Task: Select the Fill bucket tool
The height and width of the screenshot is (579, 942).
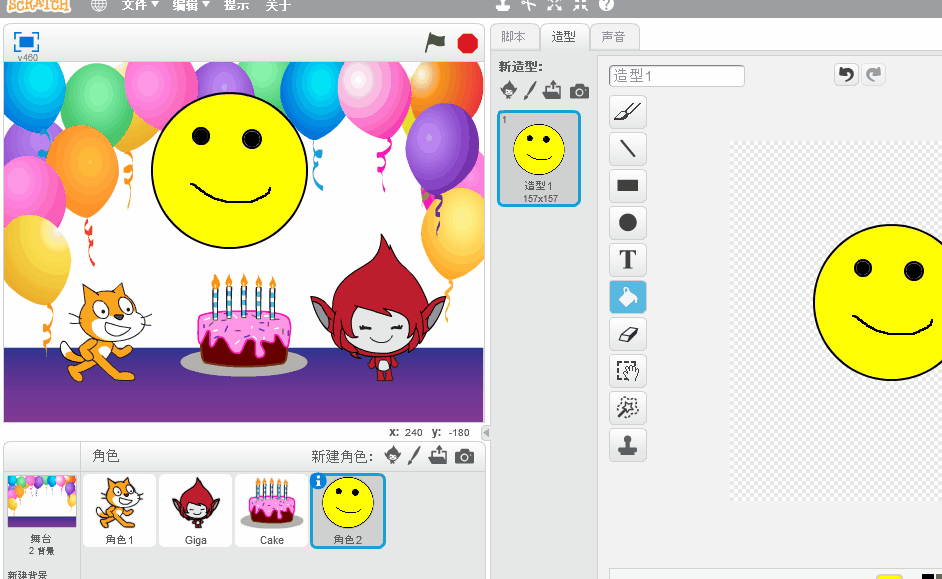Action: pos(628,297)
